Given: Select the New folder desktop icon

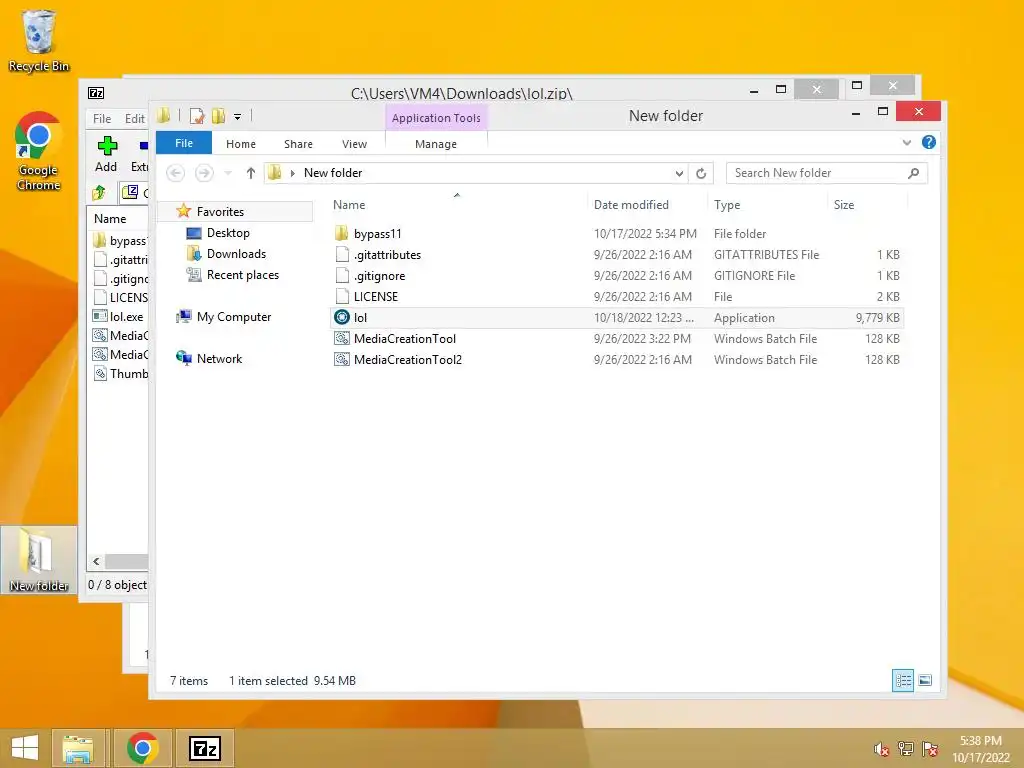Looking at the screenshot, I should 39,560.
